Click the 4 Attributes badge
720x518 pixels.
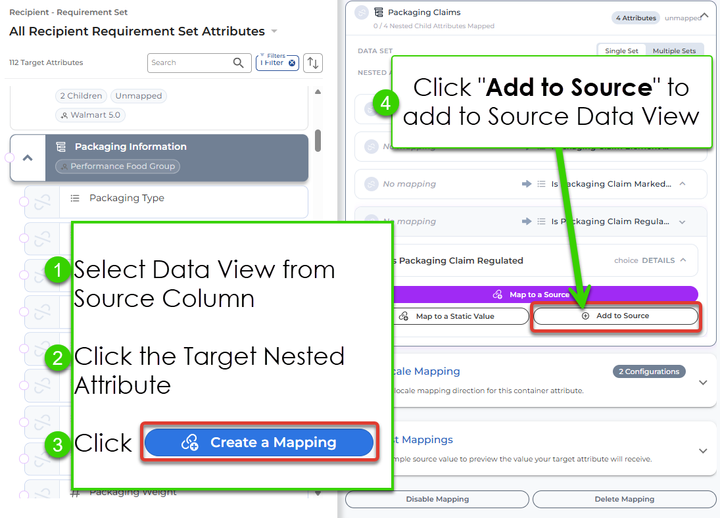click(636, 18)
